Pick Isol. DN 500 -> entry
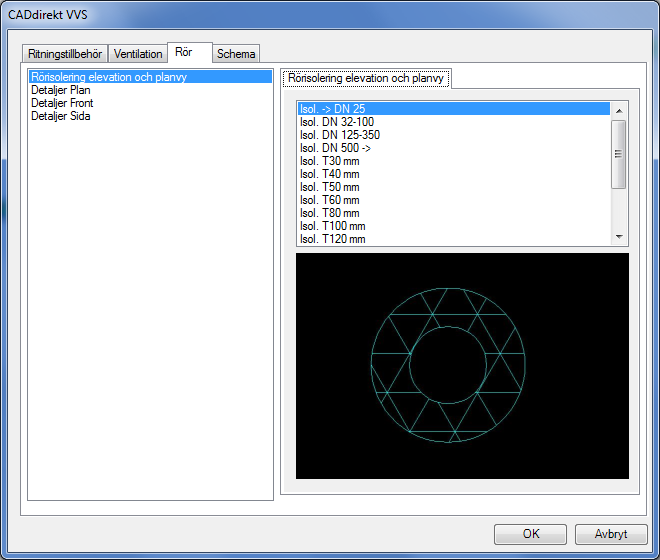This screenshot has width=660, height=560. [454, 148]
